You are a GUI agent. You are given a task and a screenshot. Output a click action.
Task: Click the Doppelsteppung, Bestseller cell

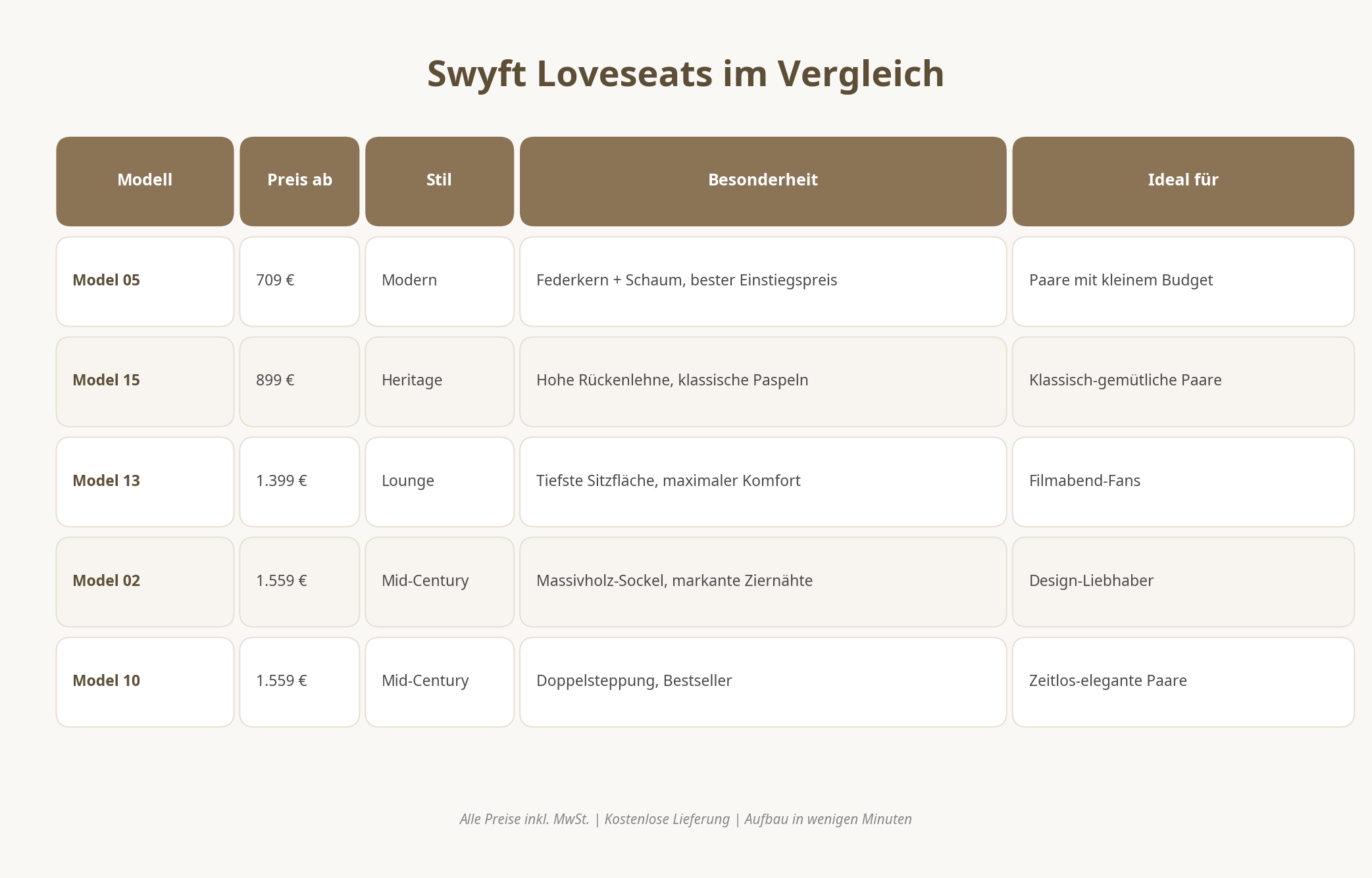[x=763, y=681]
